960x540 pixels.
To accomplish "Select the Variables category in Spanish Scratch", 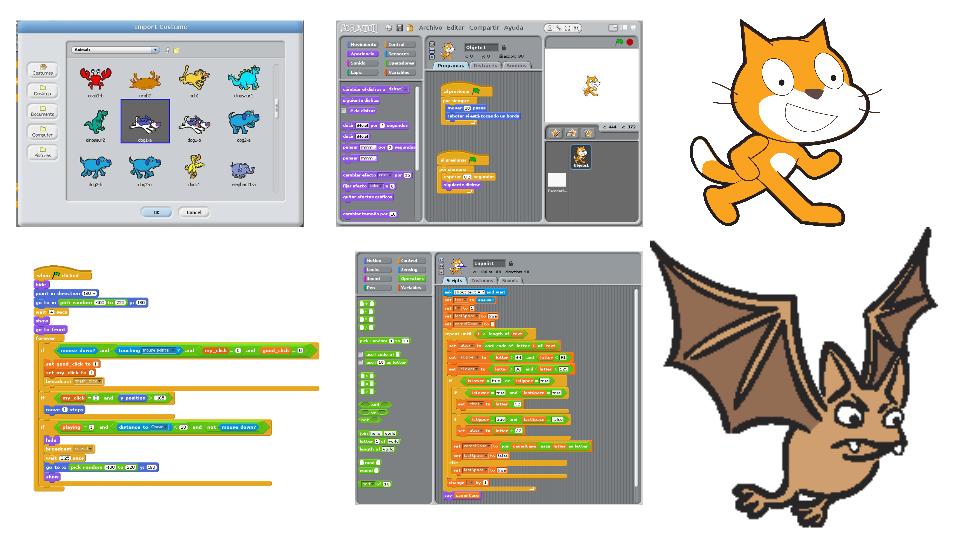I will coord(400,73).
